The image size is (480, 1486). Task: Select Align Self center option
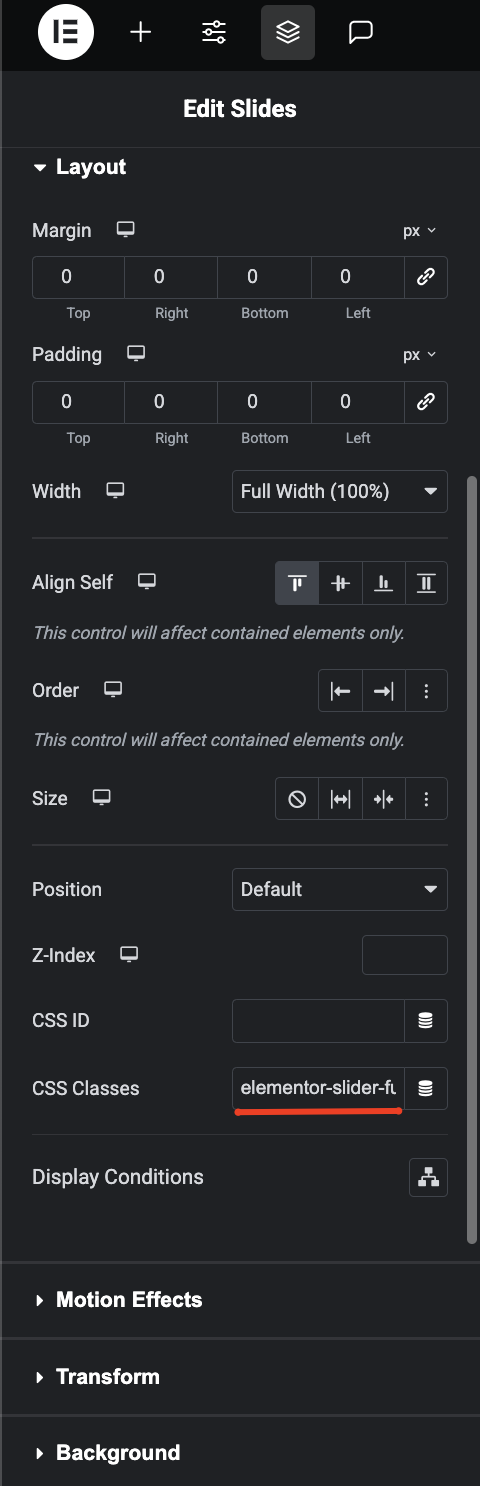[340, 583]
